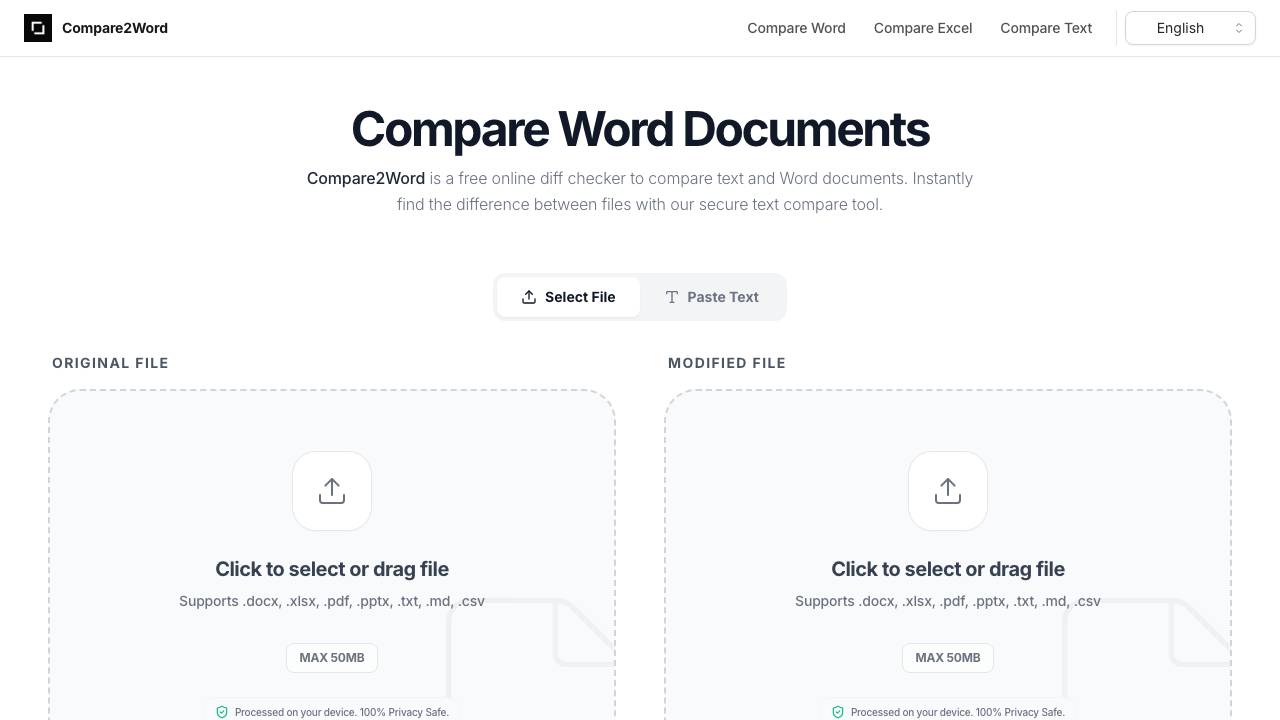Go to Compare Word page
The width and height of the screenshot is (1280, 720).
pyautogui.click(x=796, y=28)
